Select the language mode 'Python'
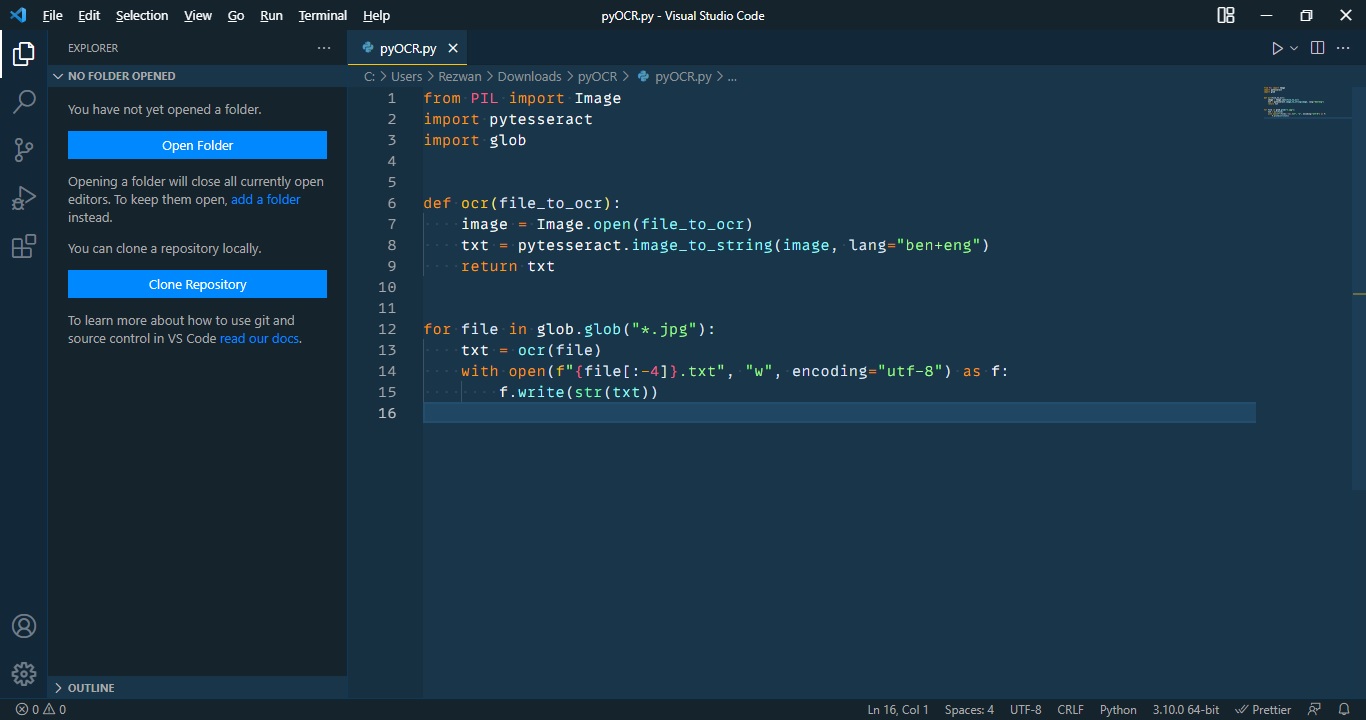The height and width of the screenshot is (720, 1366). tap(1118, 709)
